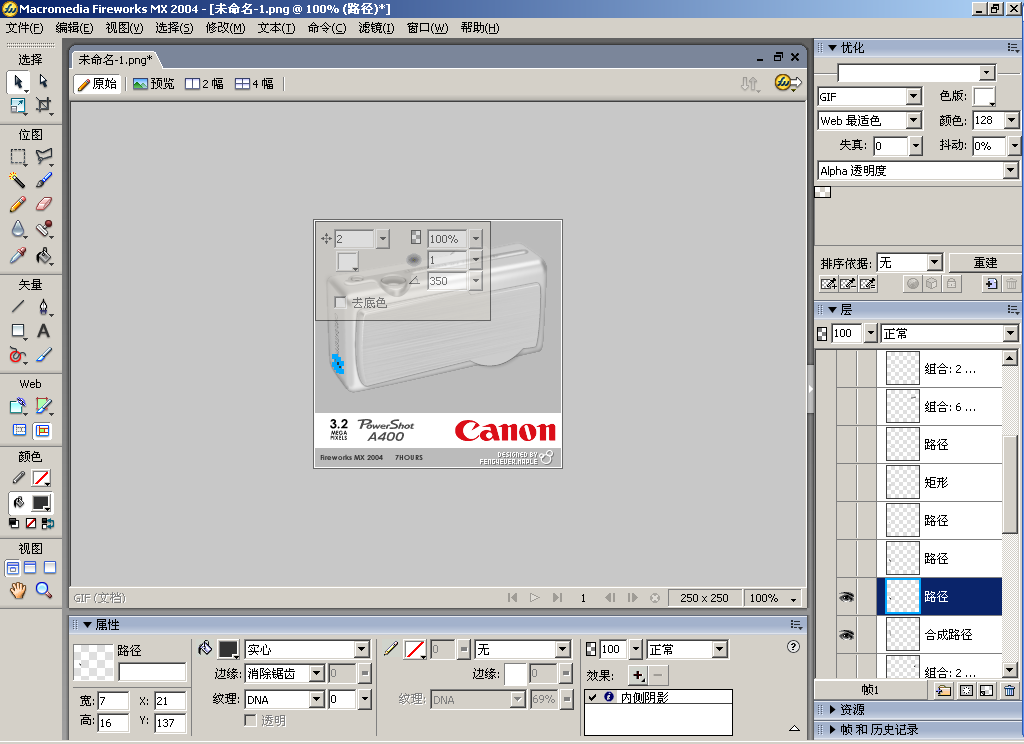Open the GIF export format dropdown
Image resolution: width=1024 pixels, height=744 pixels.
[914, 97]
